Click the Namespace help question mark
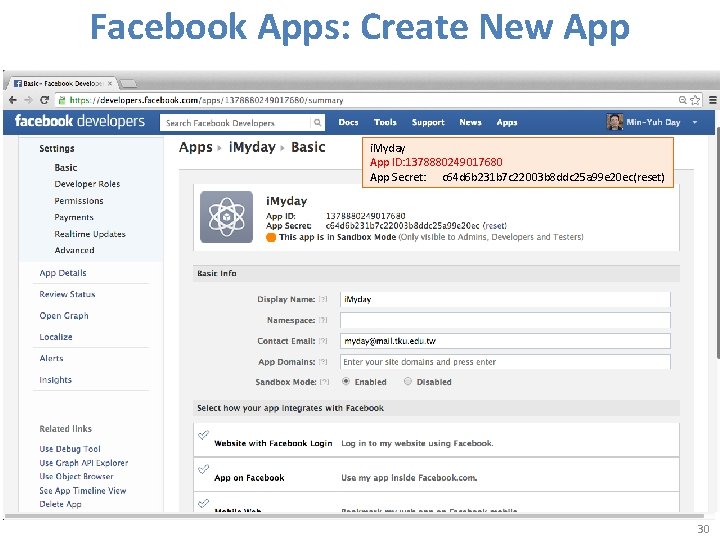Viewport: 720px width, 540px height. point(323,320)
